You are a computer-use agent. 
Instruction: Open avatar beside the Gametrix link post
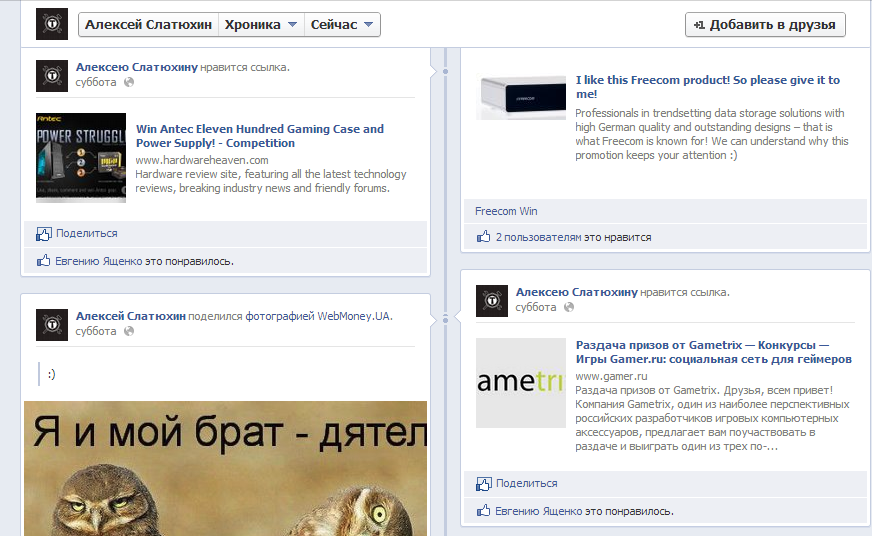pos(492,301)
